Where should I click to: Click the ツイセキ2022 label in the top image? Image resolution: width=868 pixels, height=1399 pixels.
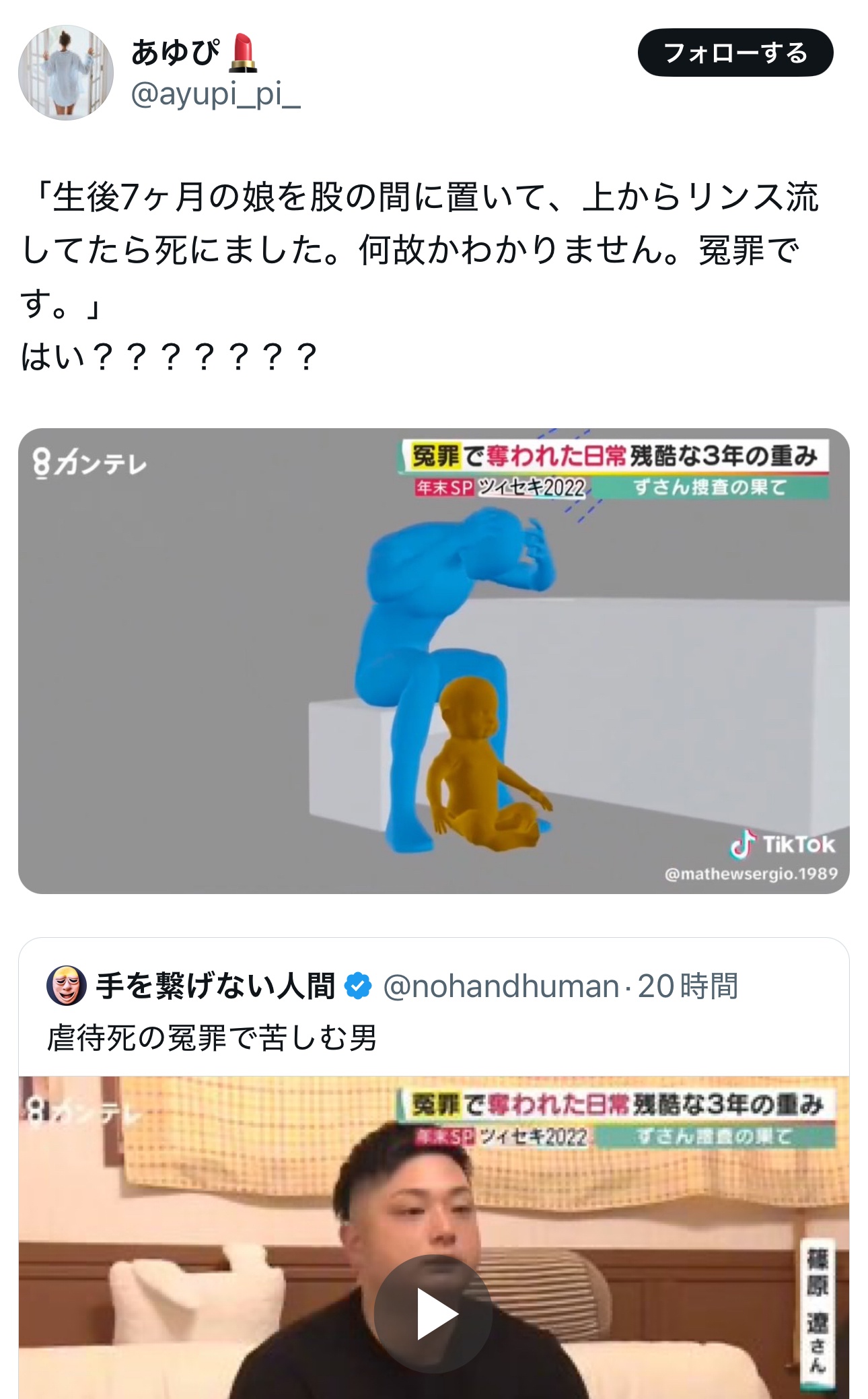pos(532,487)
